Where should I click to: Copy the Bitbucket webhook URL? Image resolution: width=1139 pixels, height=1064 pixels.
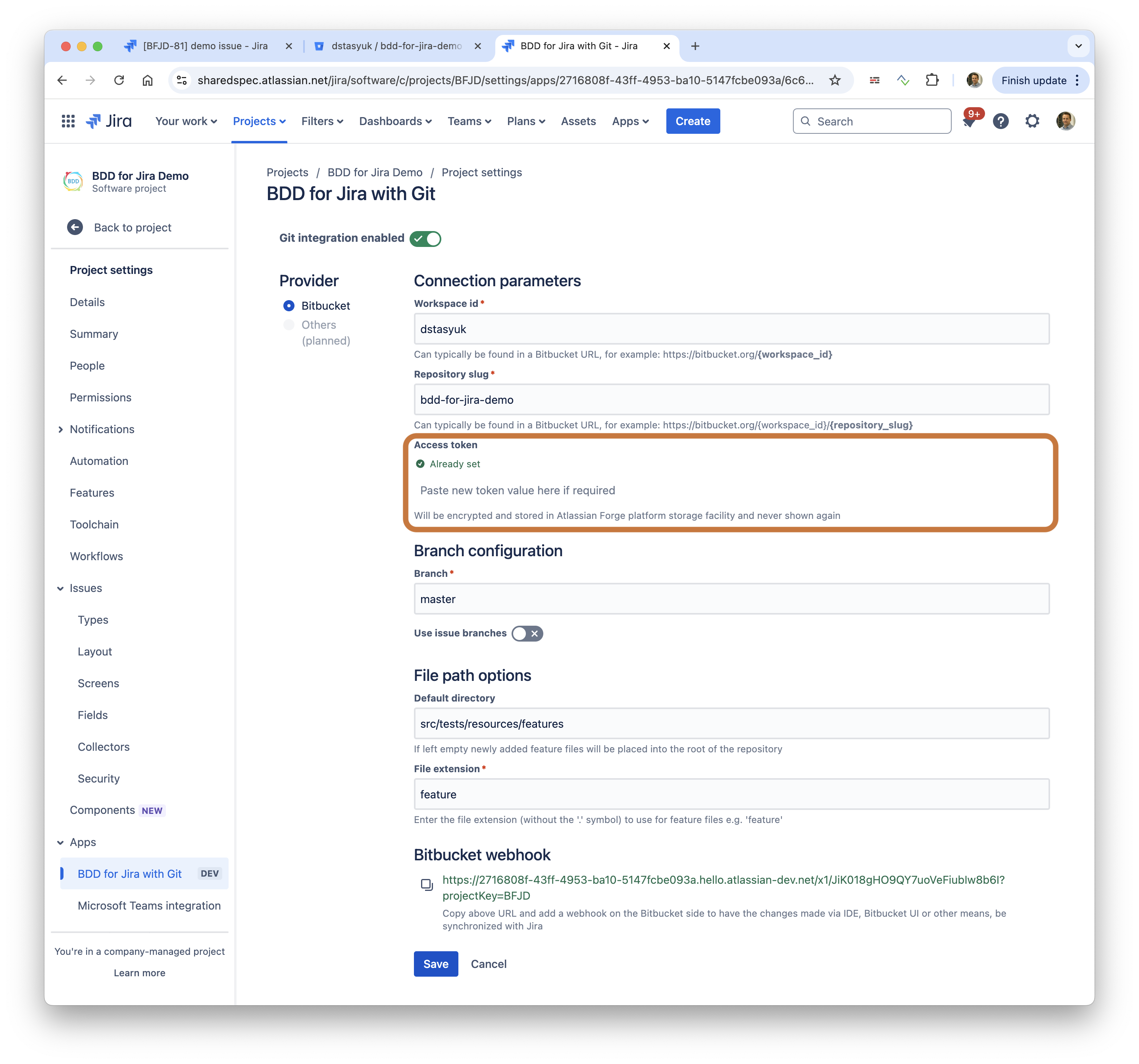[427, 885]
